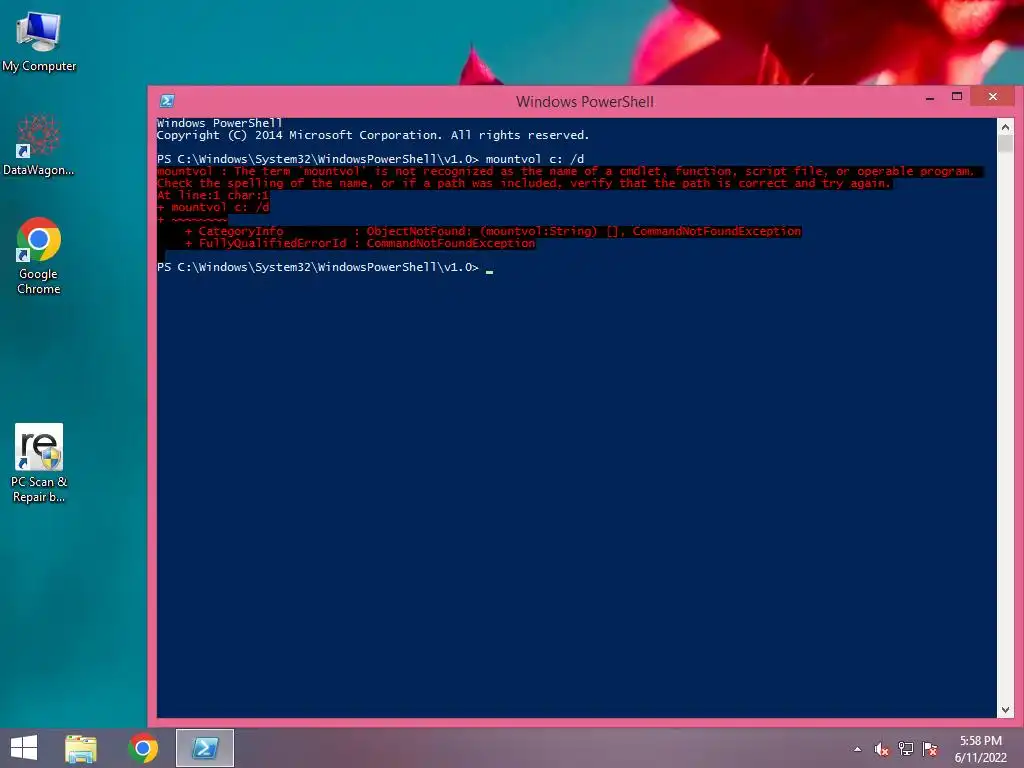Show hidden system tray icons

(857, 749)
